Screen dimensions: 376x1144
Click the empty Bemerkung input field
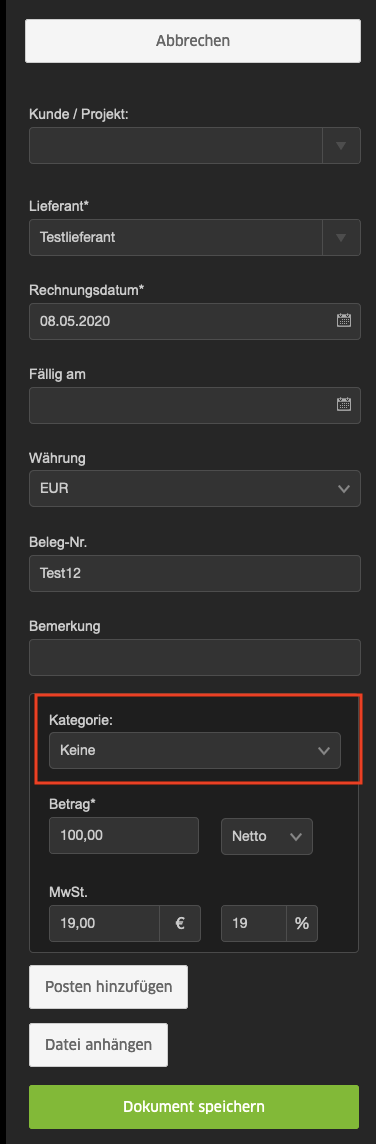[195, 657]
